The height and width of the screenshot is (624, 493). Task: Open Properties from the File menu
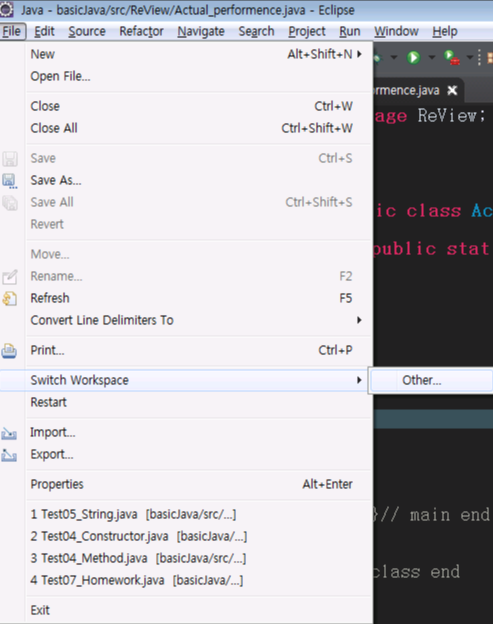(x=186, y=484)
